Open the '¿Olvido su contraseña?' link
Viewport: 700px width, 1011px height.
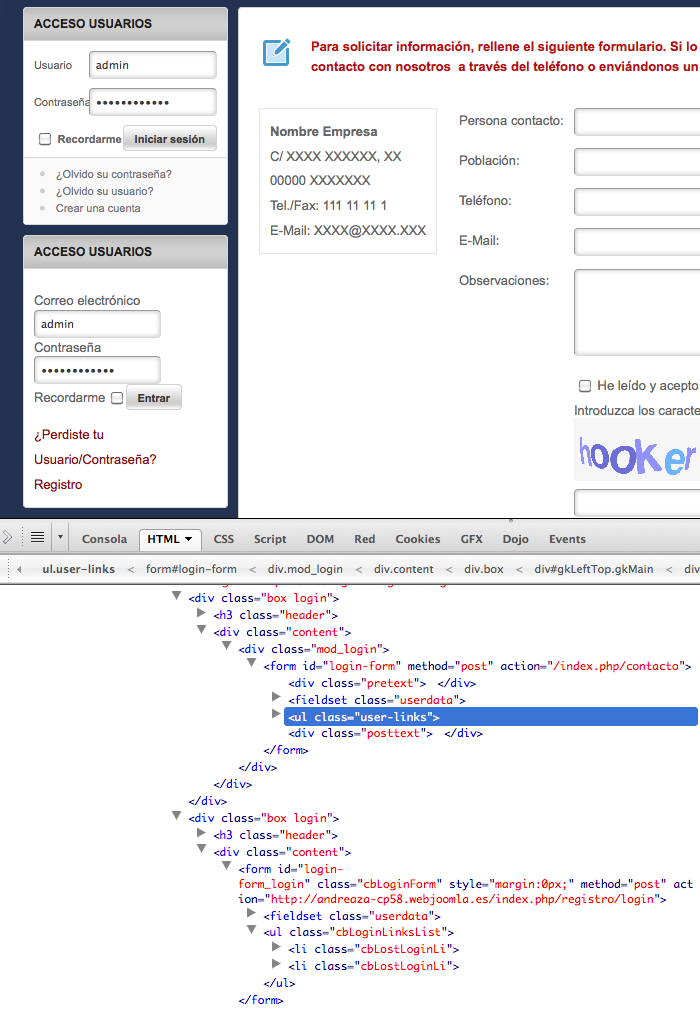[x=113, y=174]
